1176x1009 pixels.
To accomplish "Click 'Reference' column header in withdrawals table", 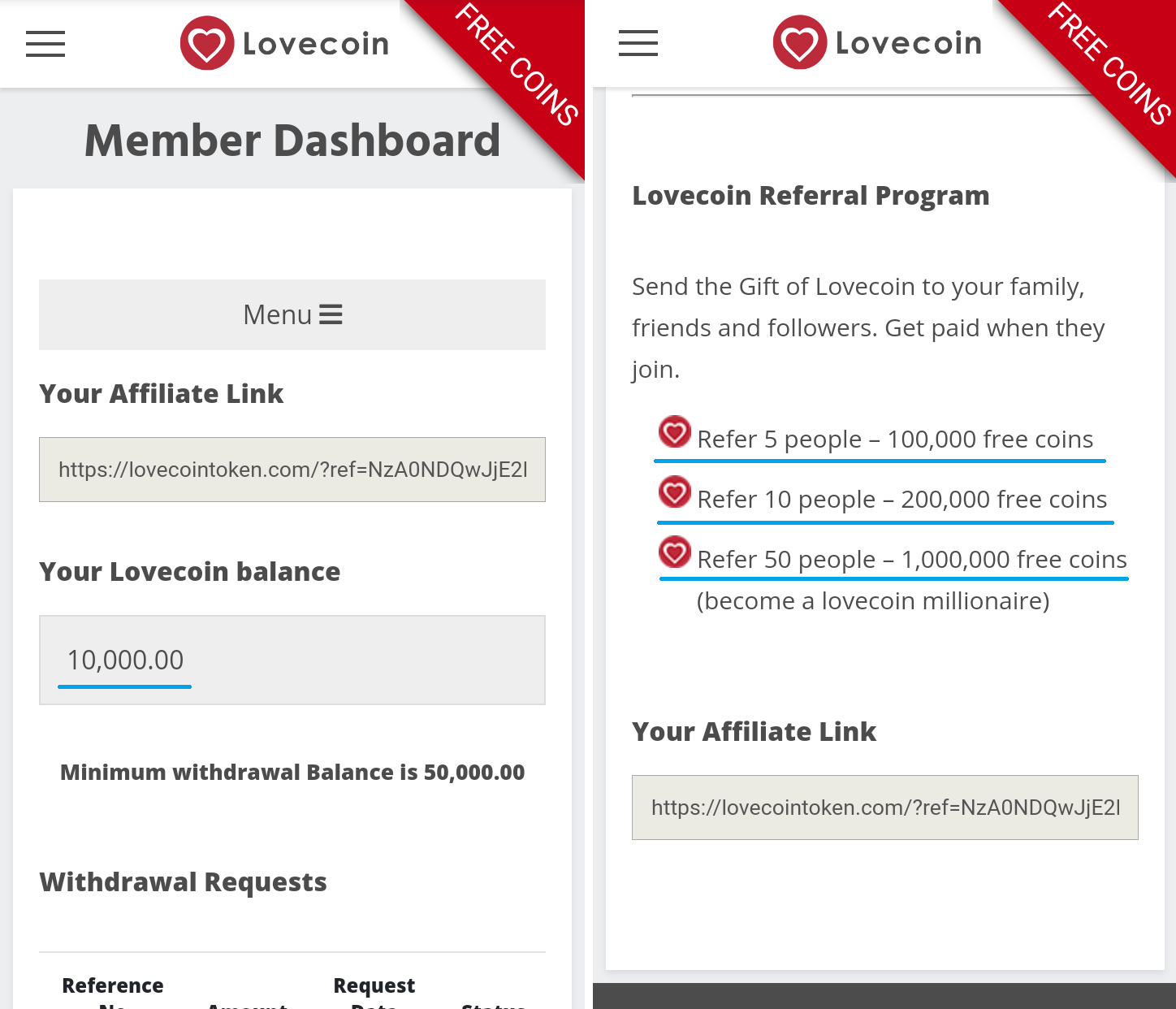I will (x=113, y=985).
